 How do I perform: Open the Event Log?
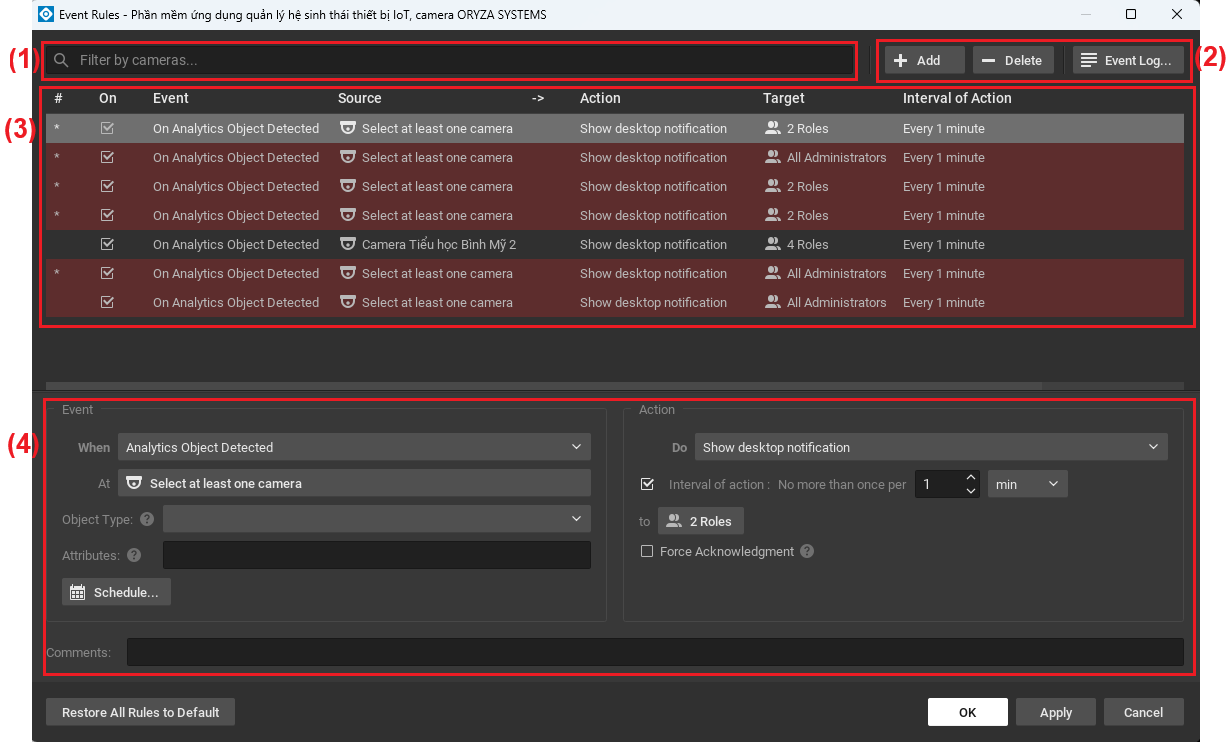tap(1128, 60)
